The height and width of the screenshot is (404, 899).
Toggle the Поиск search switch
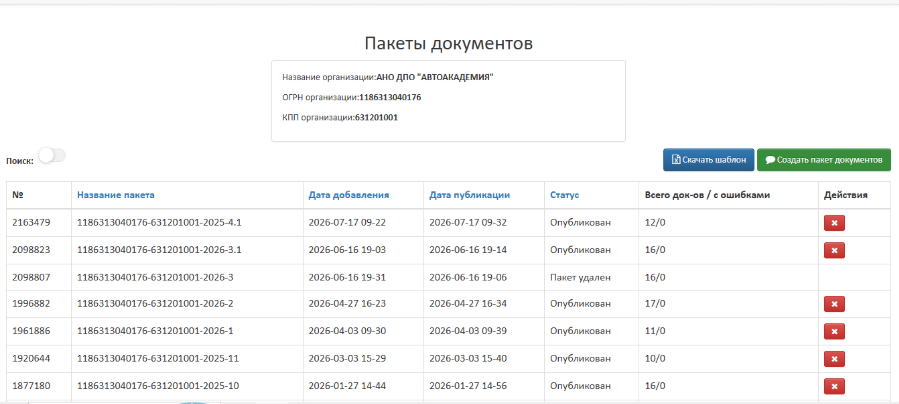(x=52, y=155)
